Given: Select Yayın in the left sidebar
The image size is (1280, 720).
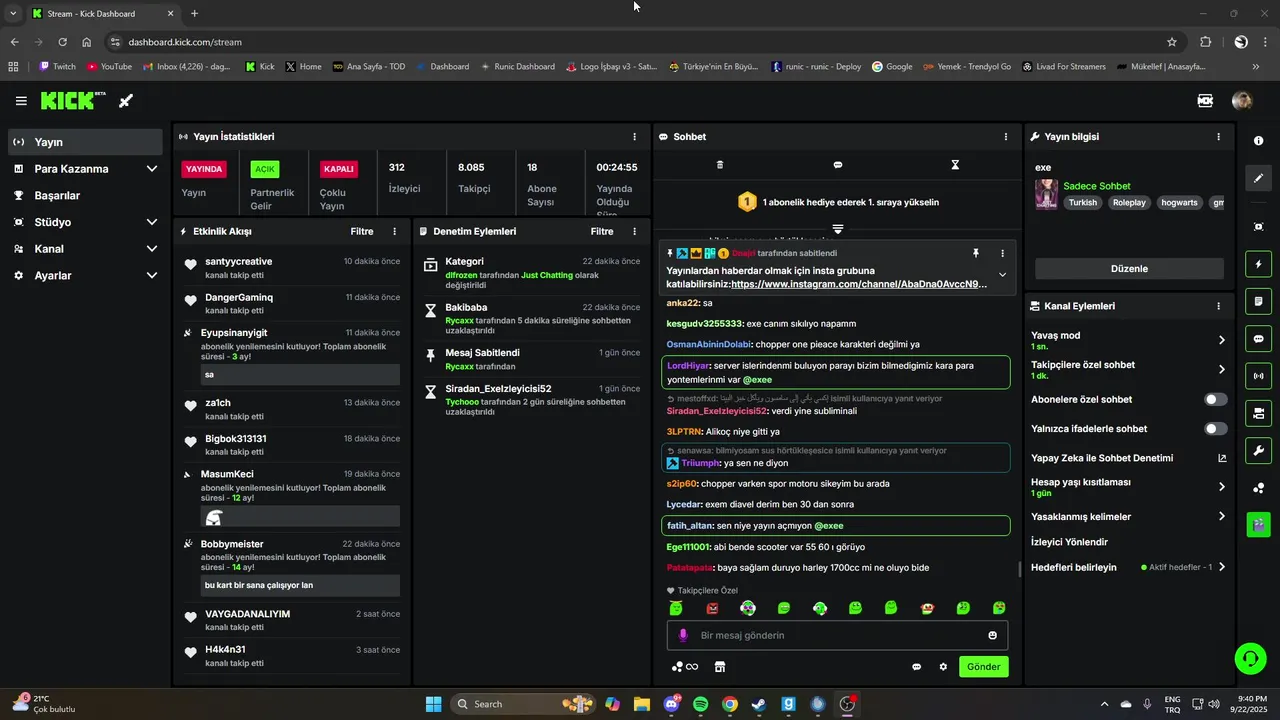Looking at the screenshot, I should (85, 142).
